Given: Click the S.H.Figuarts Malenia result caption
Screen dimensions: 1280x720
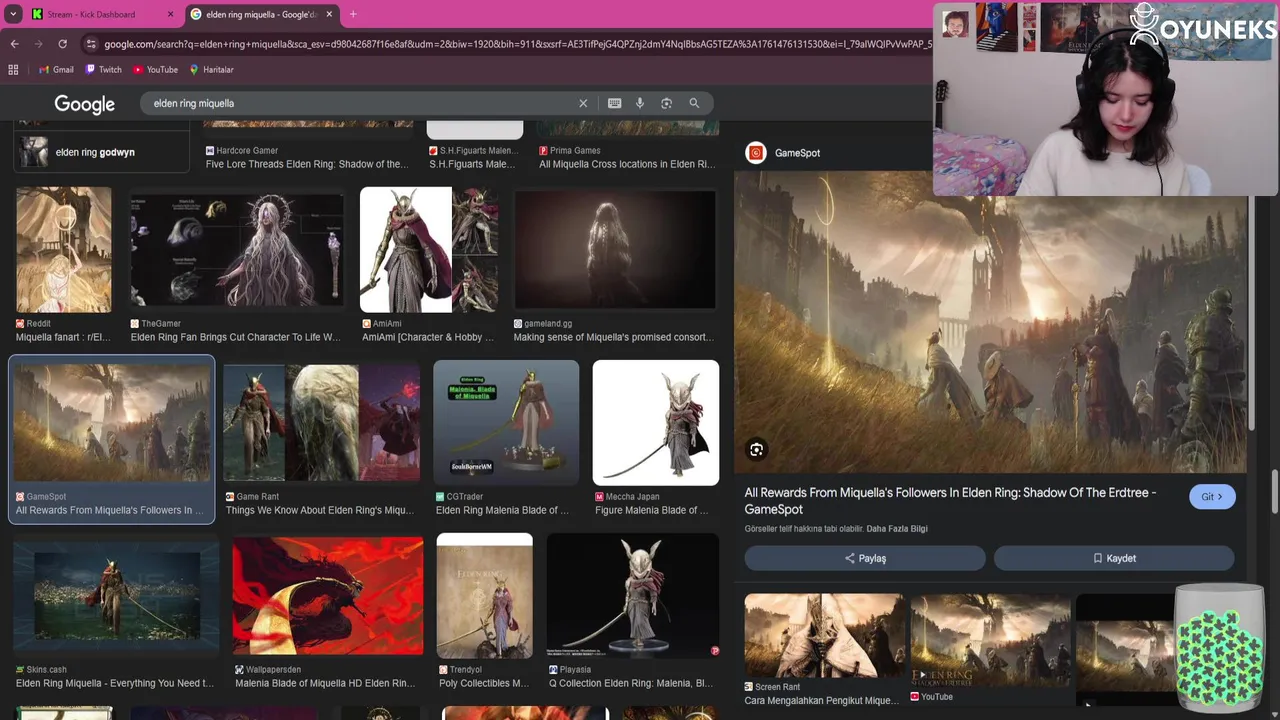Looking at the screenshot, I should (x=472, y=164).
